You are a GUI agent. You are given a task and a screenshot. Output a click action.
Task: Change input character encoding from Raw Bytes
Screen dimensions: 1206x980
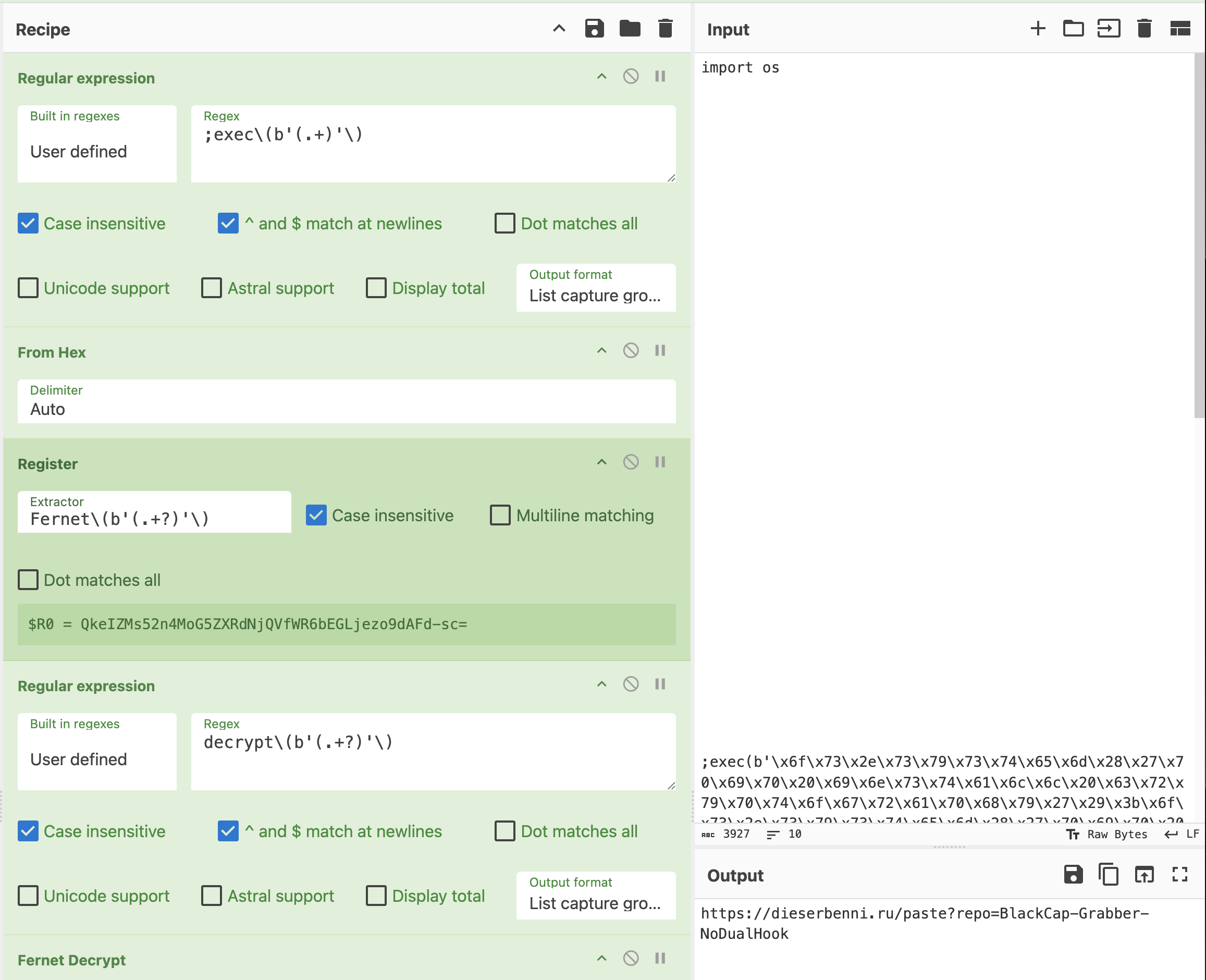(x=1106, y=835)
